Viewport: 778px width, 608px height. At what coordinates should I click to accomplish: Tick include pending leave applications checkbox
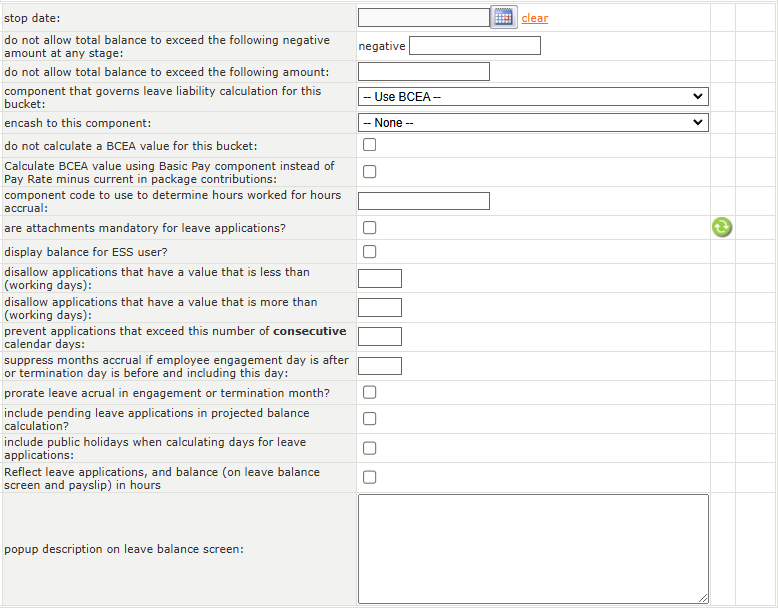point(370,419)
